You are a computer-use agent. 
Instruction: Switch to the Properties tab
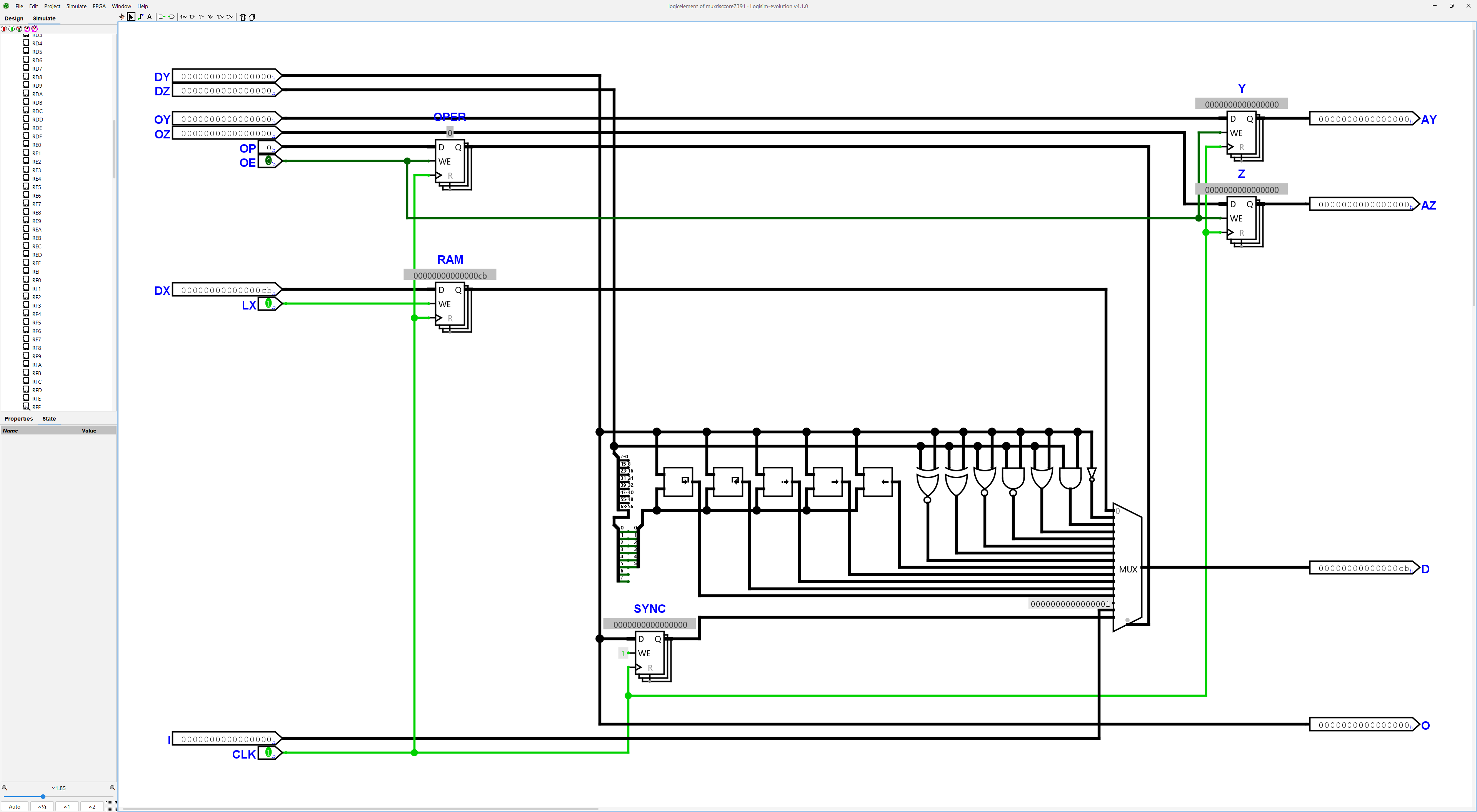pos(19,418)
